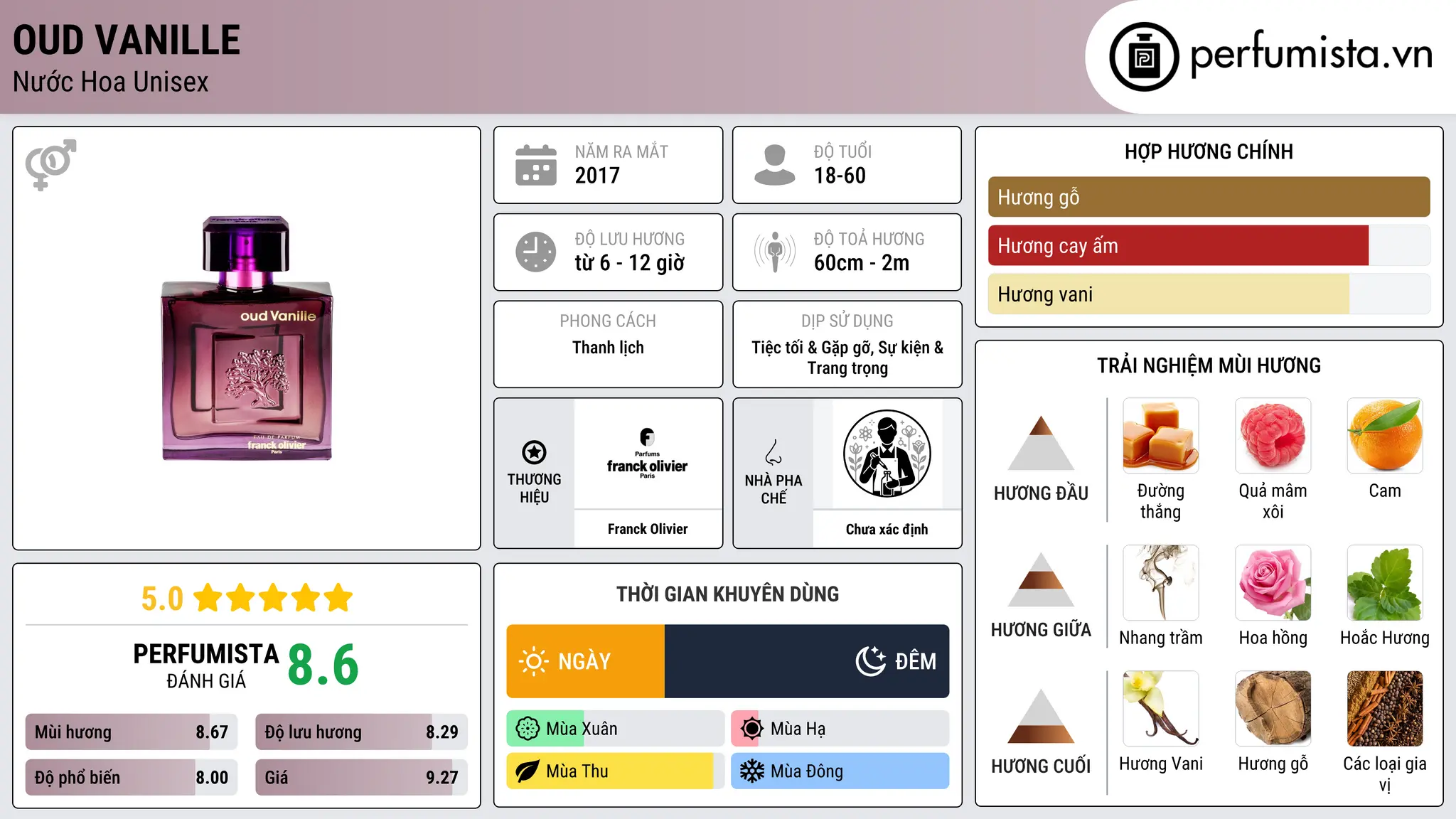
Task: Click the perfumista.vn bottle logo icon
Action: click(1144, 57)
